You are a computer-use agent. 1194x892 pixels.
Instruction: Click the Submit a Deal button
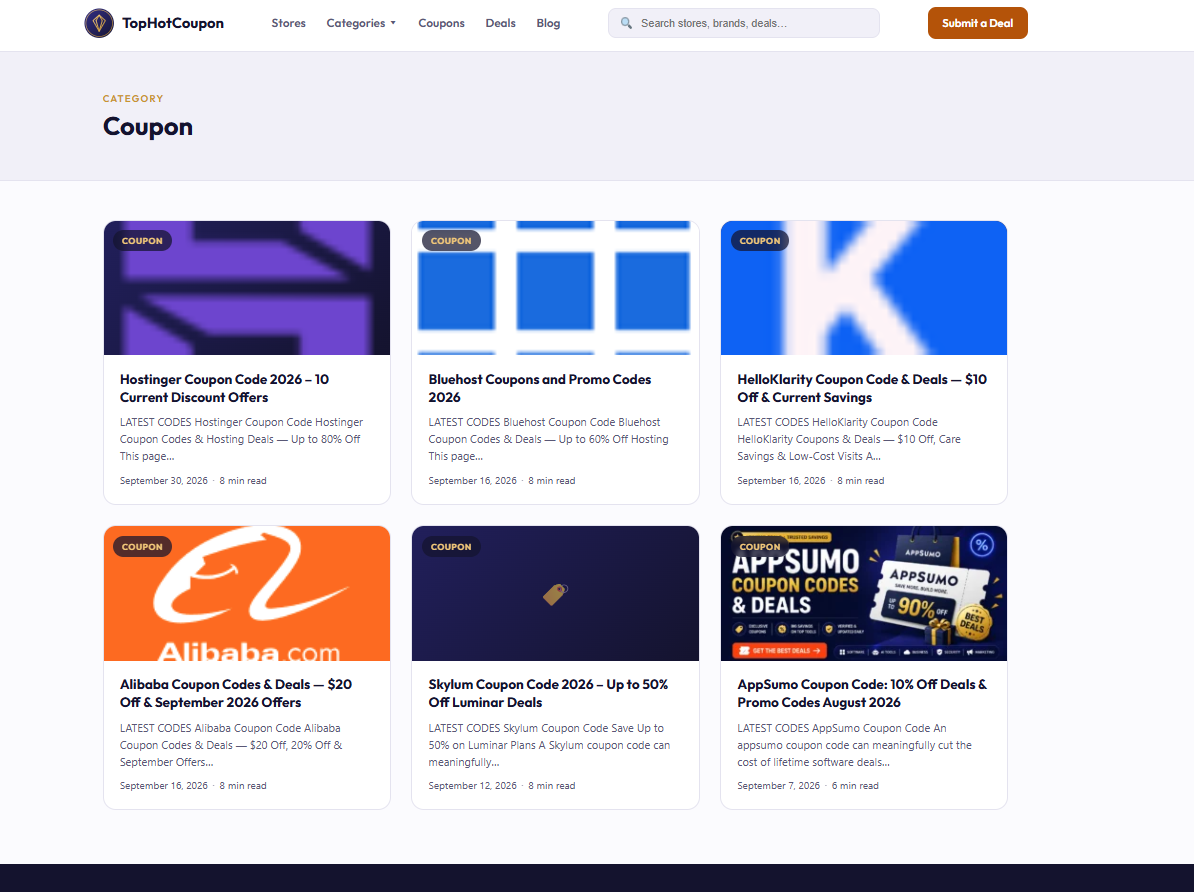(x=978, y=23)
